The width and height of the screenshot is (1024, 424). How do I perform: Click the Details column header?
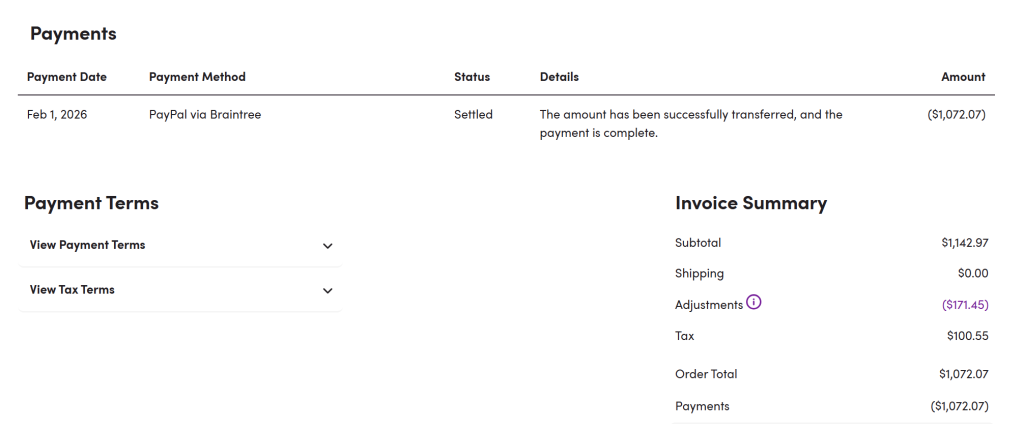click(559, 77)
